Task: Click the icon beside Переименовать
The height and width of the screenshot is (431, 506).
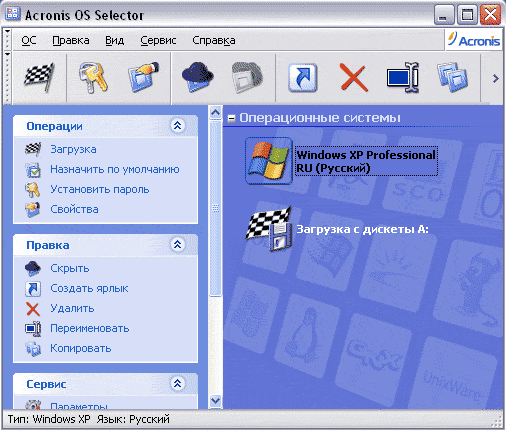Action: pos(33,329)
